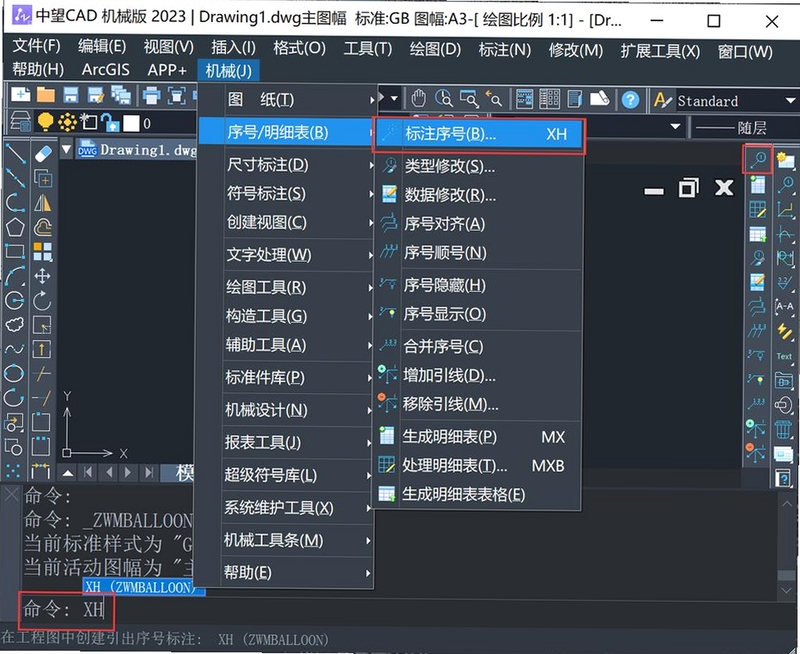This screenshot has width=800, height=654.
Task: Click the A-A section mark icon
Action: tap(784, 306)
